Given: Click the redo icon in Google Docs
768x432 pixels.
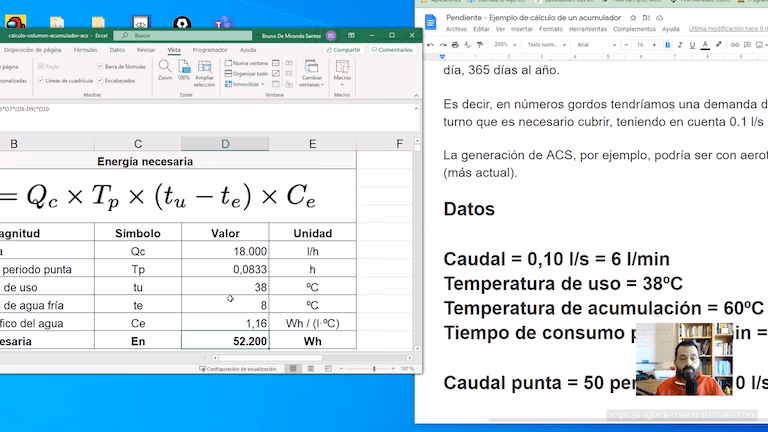Looking at the screenshot, I should click(x=443, y=45).
